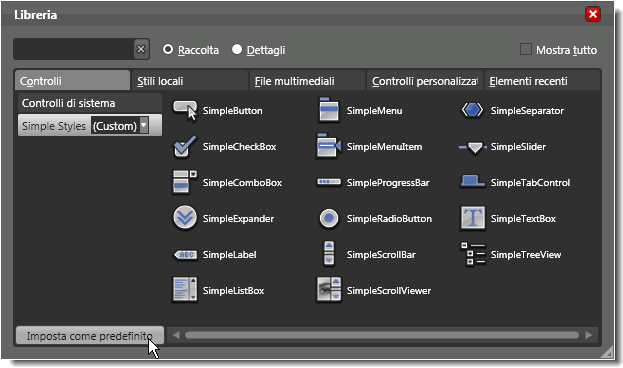Choose the SimpleExpander icon
Image resolution: width=623 pixels, height=368 pixels.
point(185,218)
